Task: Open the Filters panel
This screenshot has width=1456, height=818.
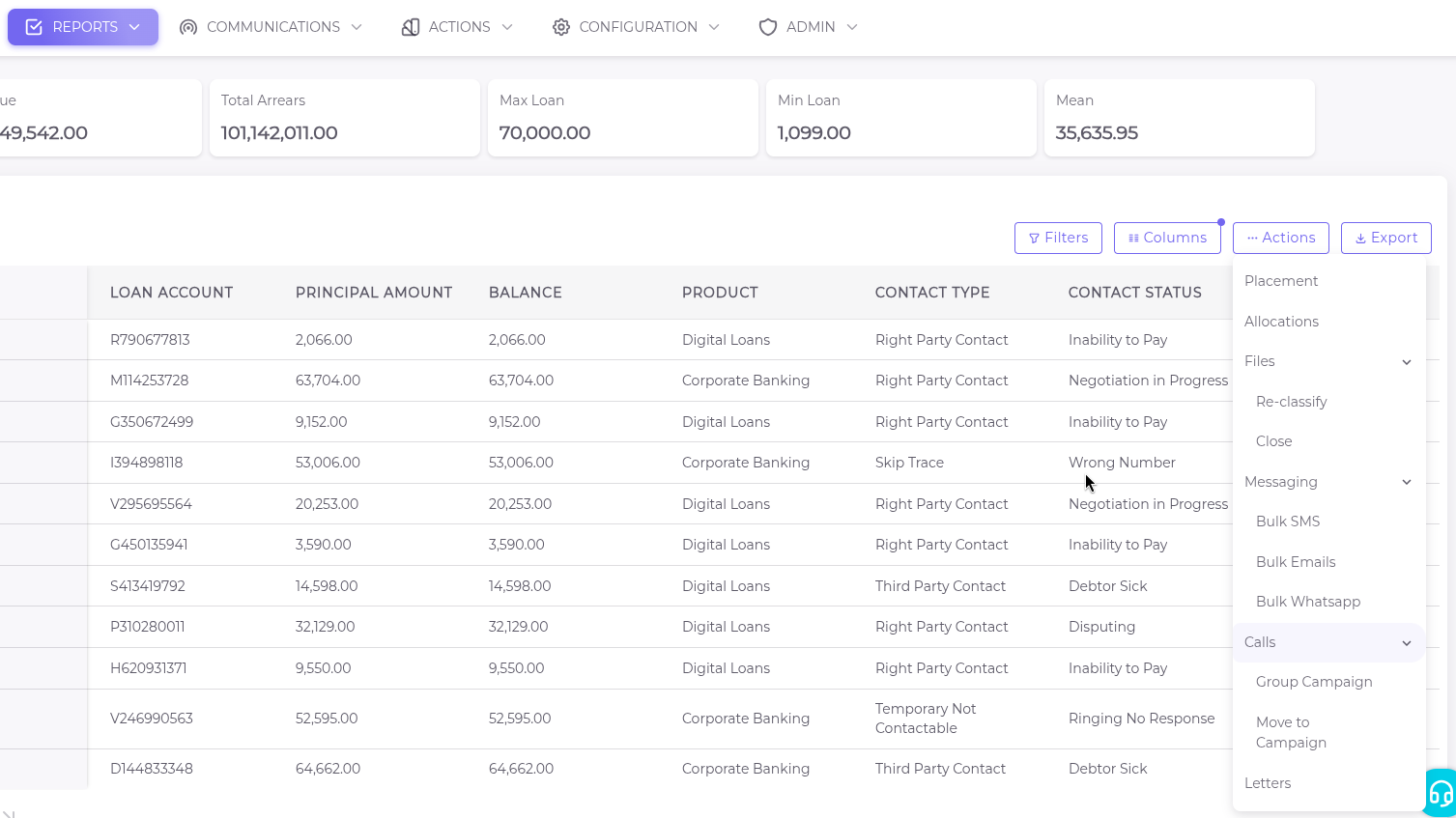Action: click(1058, 238)
